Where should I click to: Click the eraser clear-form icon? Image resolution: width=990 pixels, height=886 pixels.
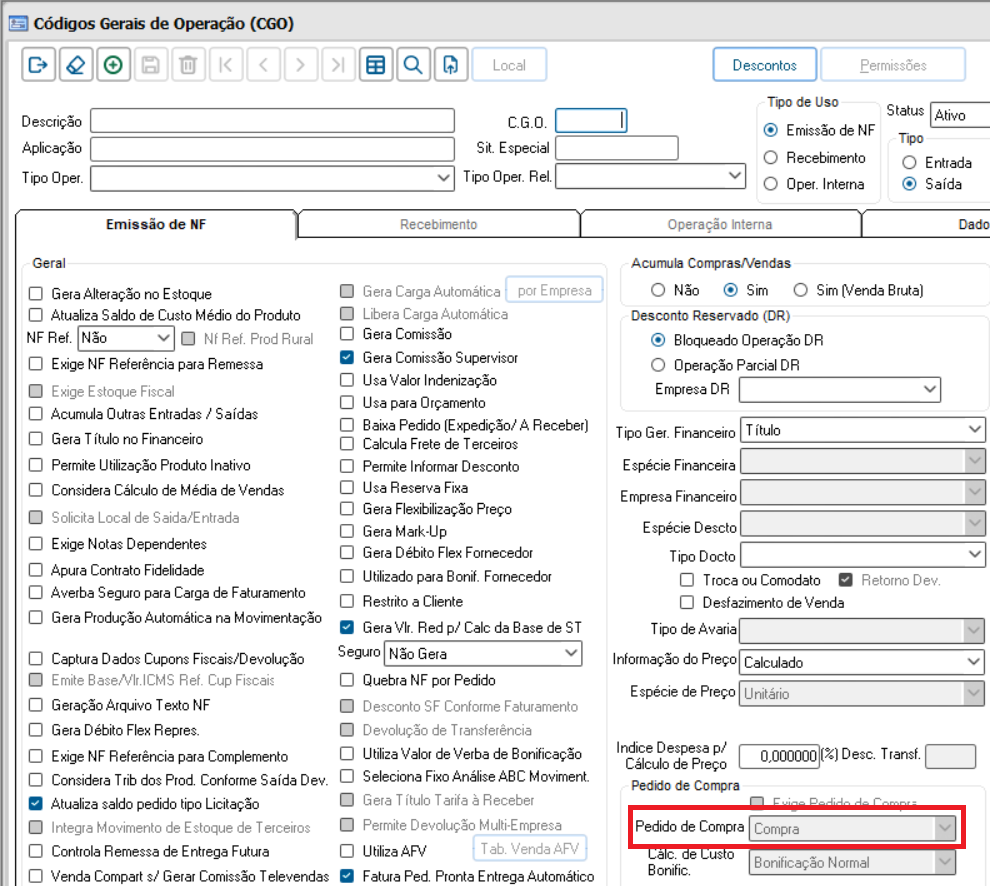pos(76,64)
